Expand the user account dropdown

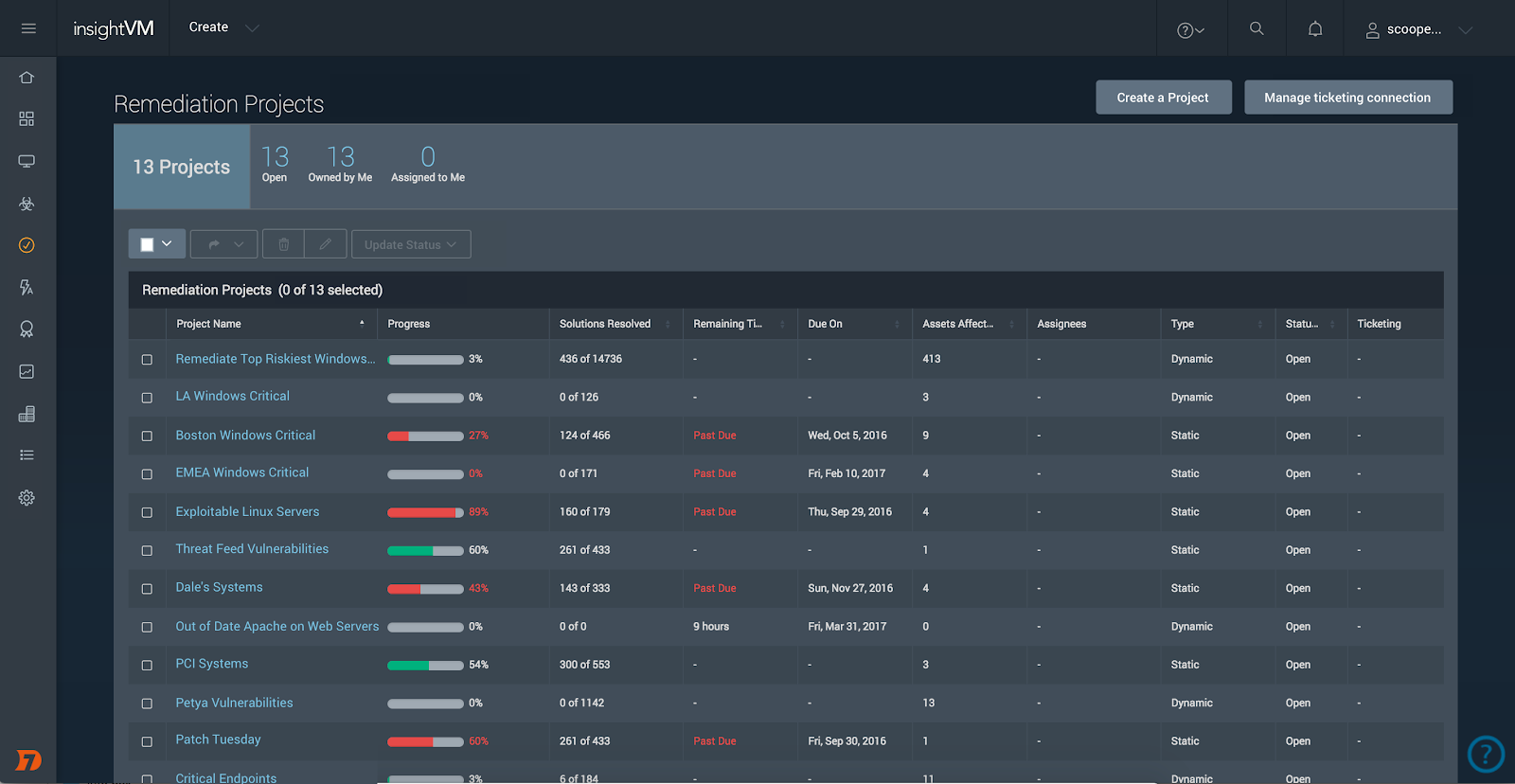(1418, 29)
